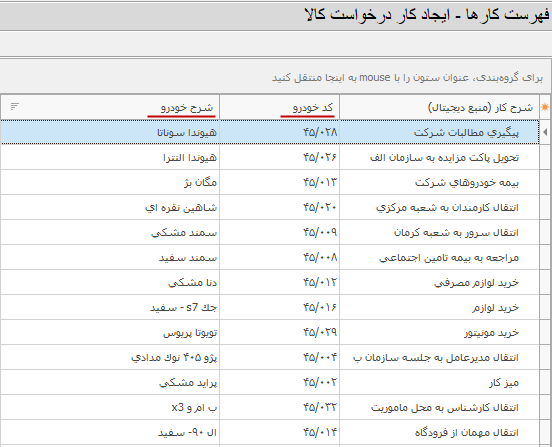Click the group-by panel hint area

pos(276,77)
